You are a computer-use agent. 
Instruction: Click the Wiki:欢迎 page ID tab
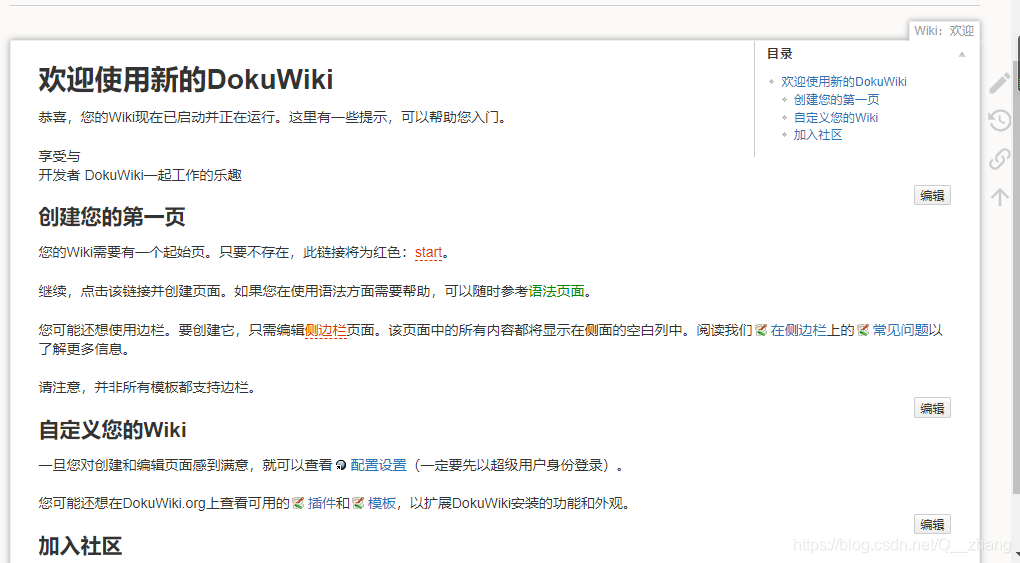pos(943,31)
